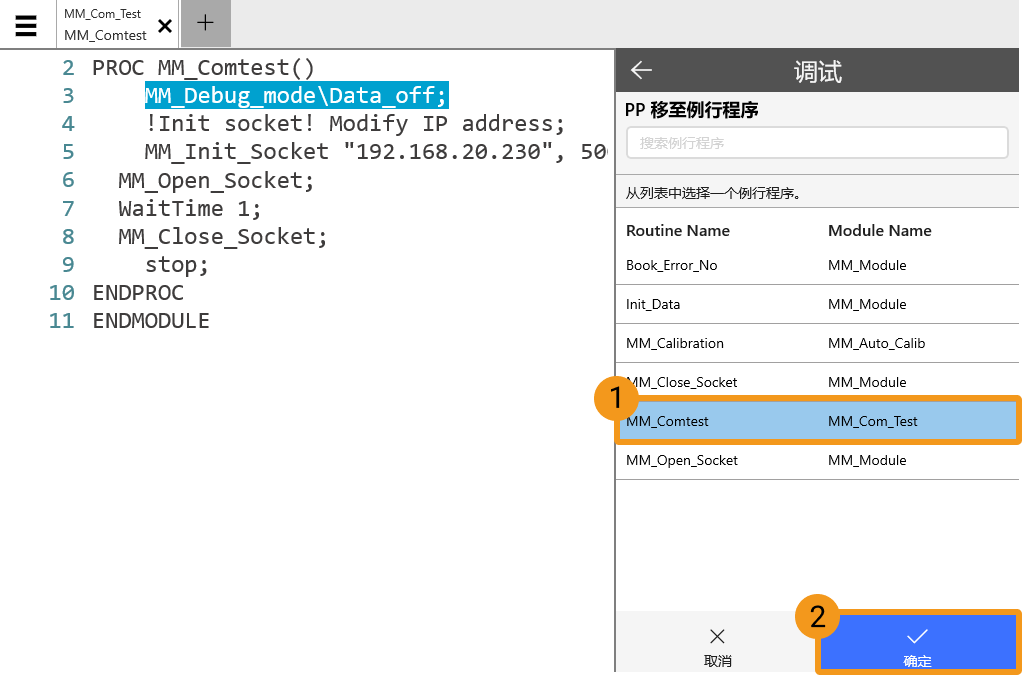The image size is (1022, 675).
Task: Select MM_Calibration routine row
Action: 817,343
